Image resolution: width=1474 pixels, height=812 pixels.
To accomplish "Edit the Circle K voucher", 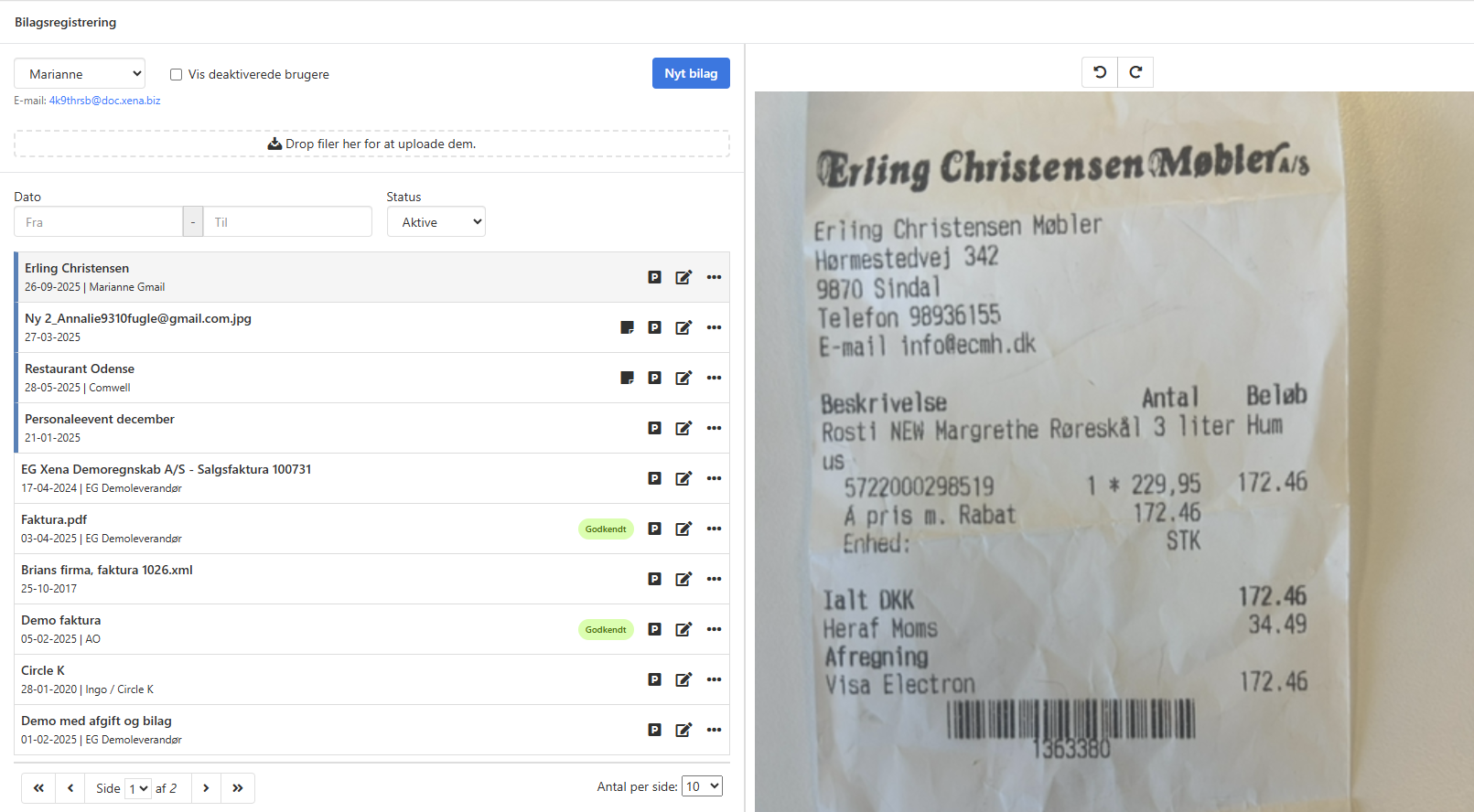I will coord(683,679).
